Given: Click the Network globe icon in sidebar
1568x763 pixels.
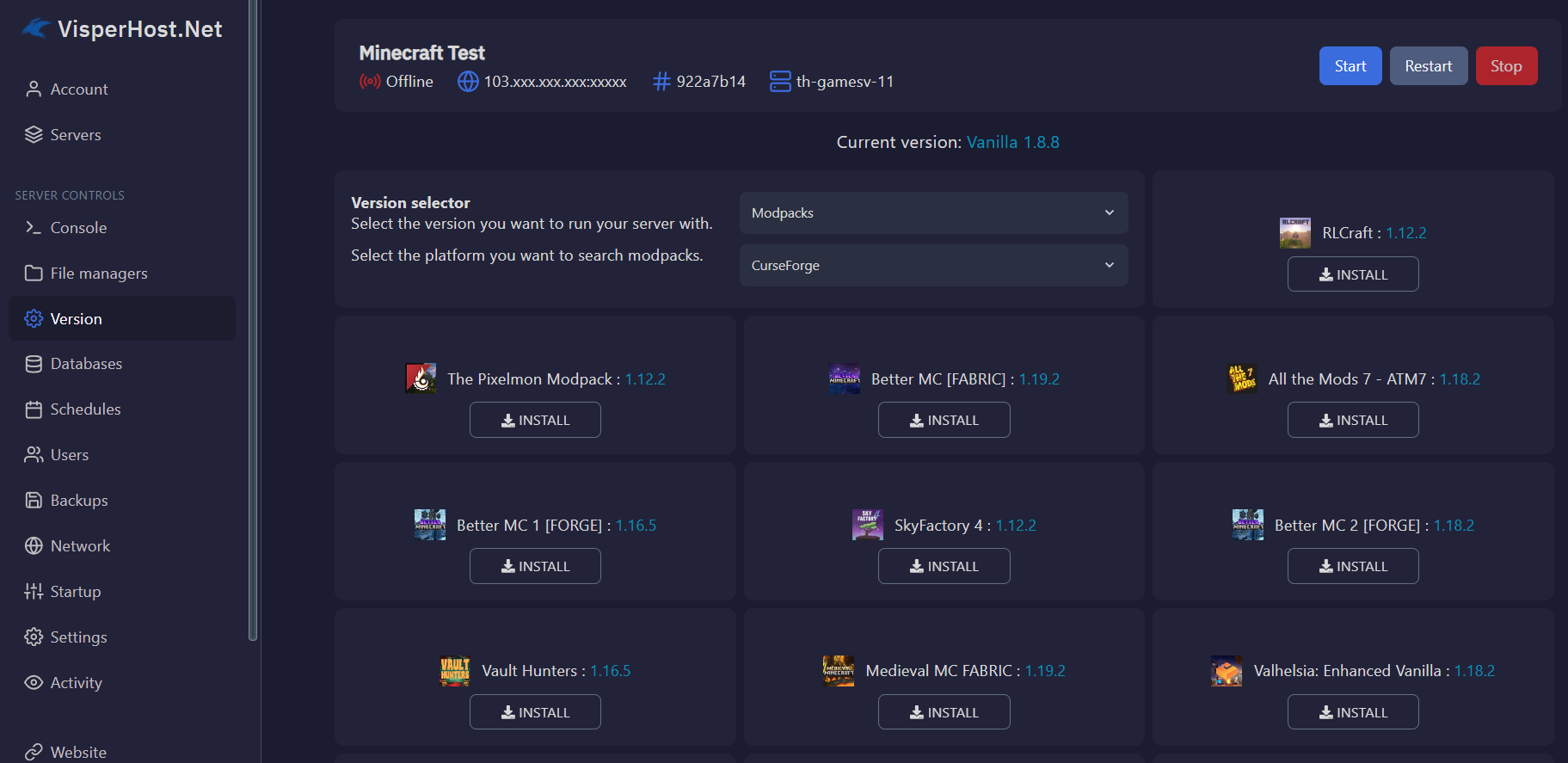Looking at the screenshot, I should (x=34, y=546).
